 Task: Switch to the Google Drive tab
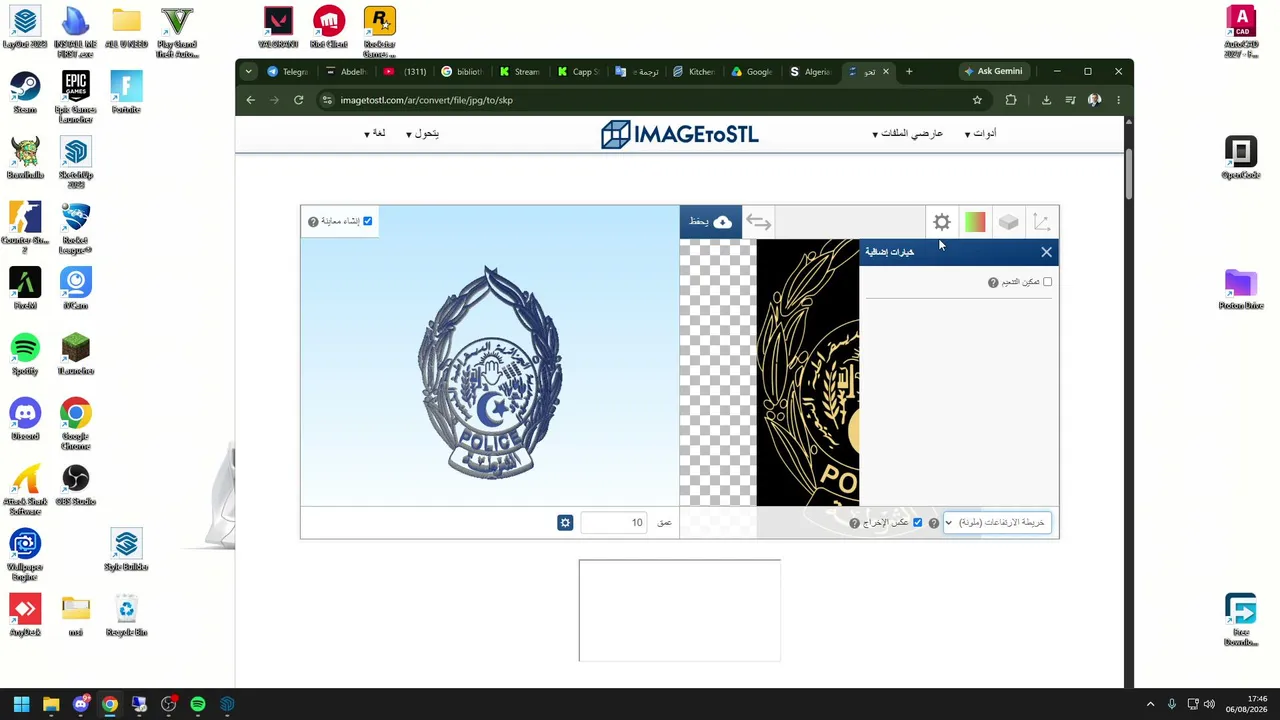point(752,72)
